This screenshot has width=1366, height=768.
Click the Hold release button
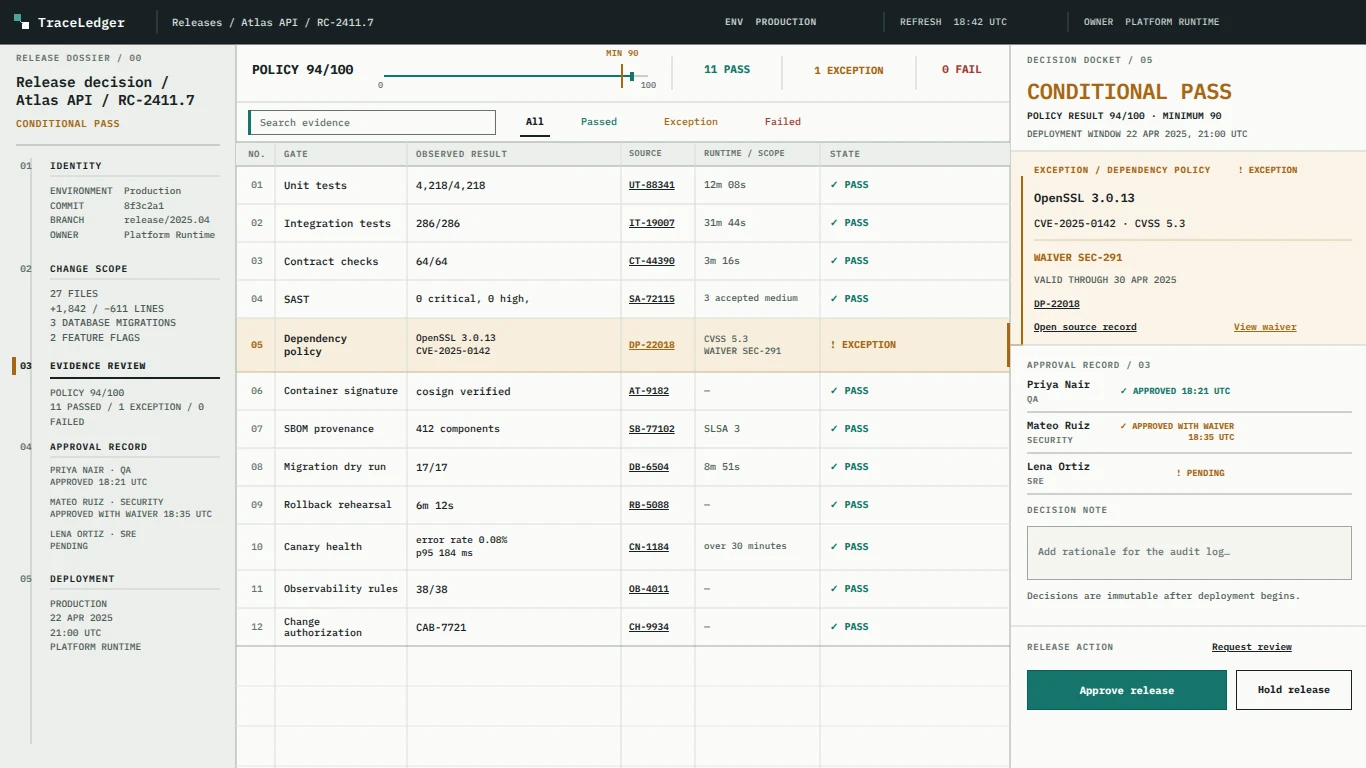[x=1294, y=690]
